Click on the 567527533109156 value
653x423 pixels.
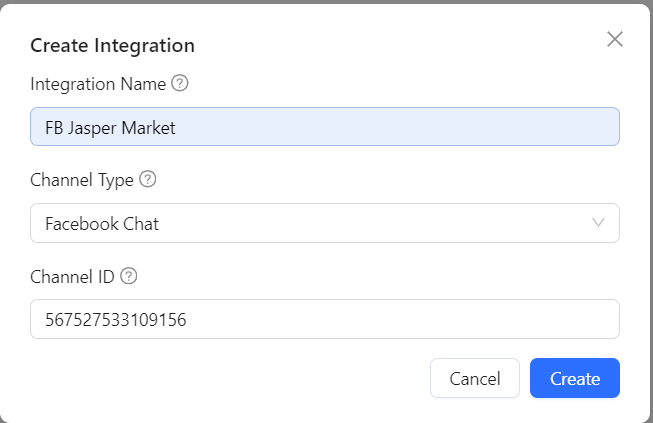tap(115, 320)
